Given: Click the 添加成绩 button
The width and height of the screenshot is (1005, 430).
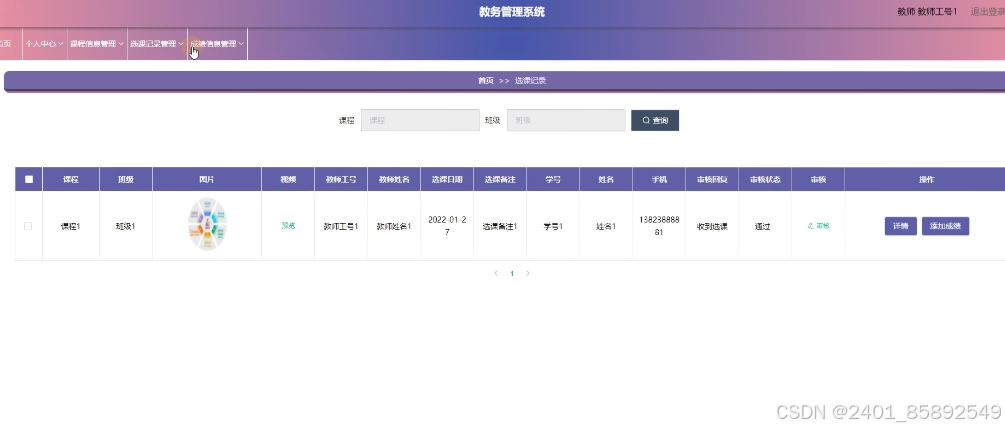Looking at the screenshot, I should point(945,226).
